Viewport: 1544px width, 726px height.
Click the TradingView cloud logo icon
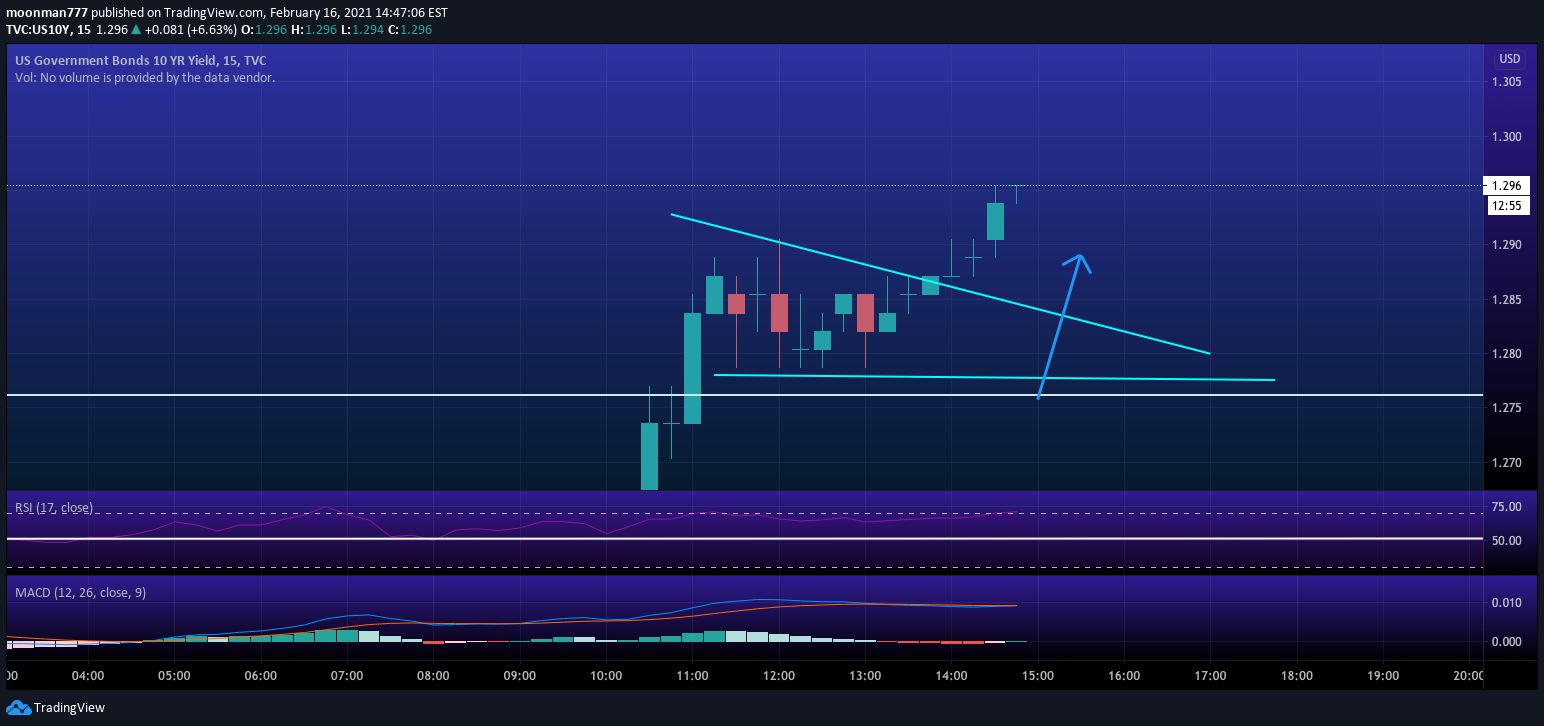coord(18,708)
